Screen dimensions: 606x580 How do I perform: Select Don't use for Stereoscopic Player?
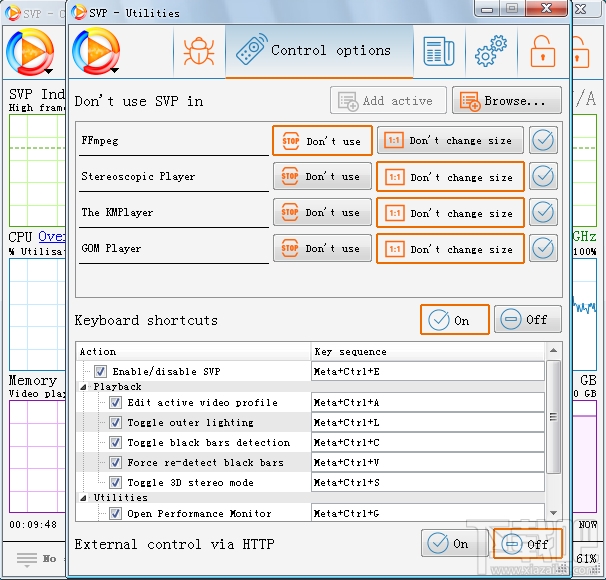coord(322,177)
